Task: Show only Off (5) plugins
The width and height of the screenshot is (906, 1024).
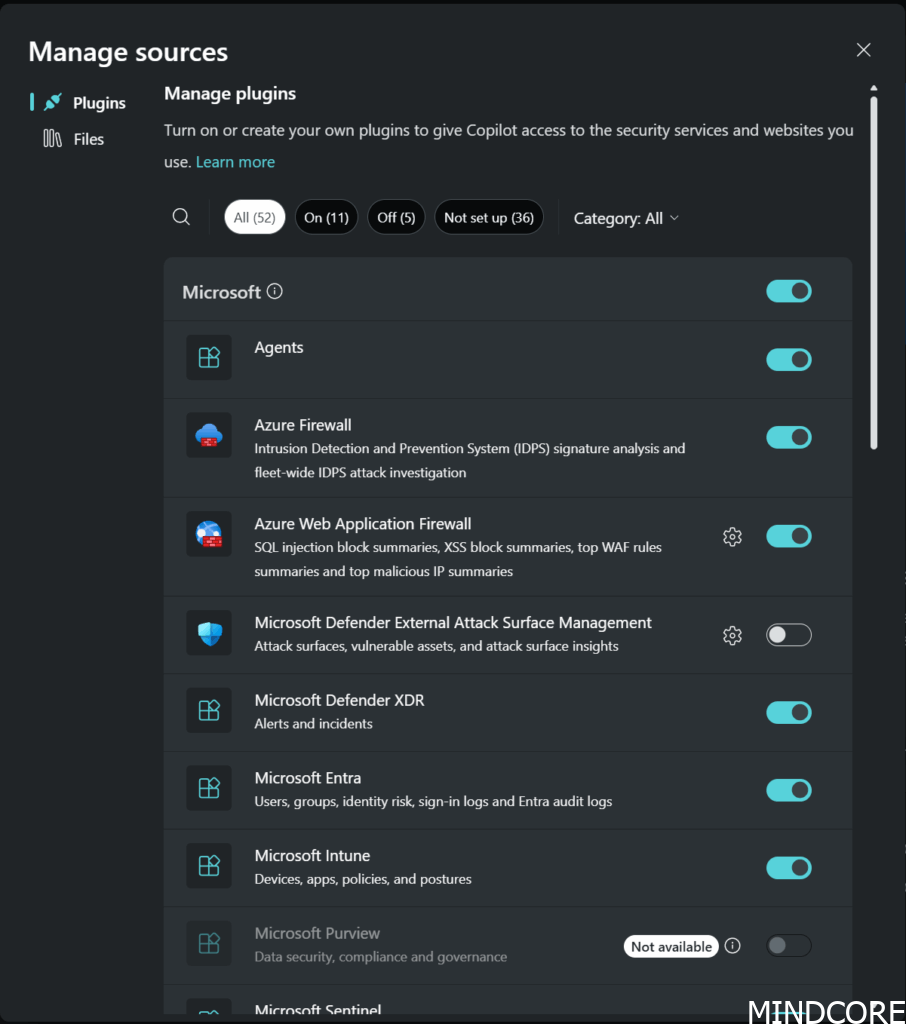Action: pos(396,218)
